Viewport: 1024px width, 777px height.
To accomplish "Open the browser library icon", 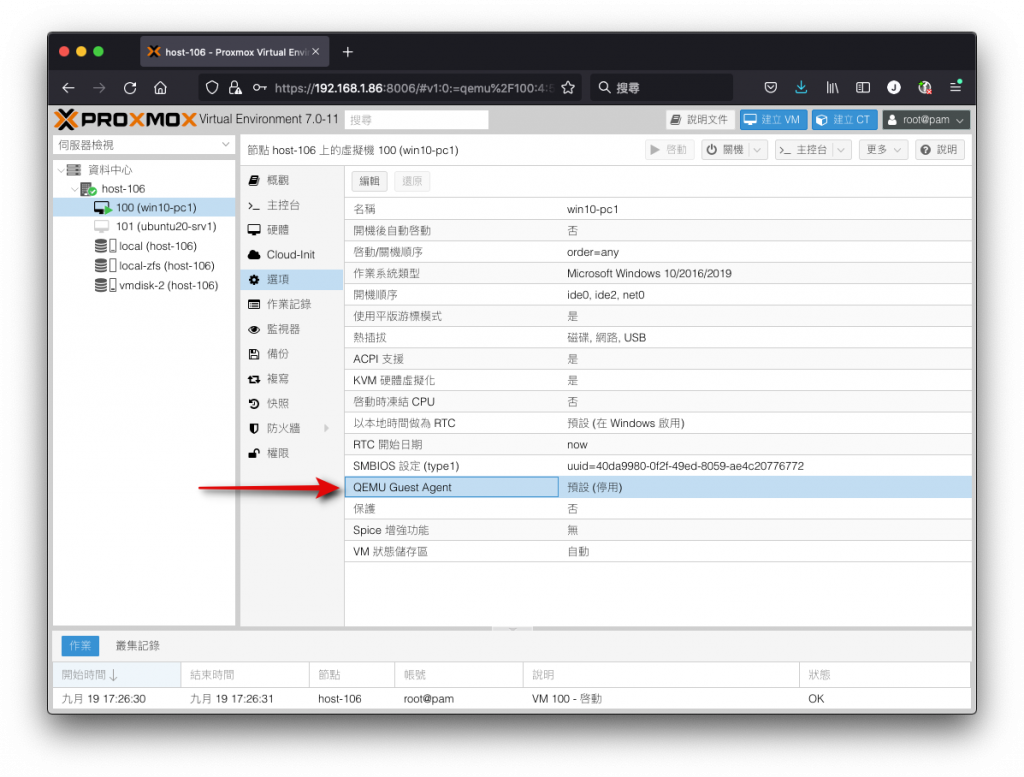I will [x=832, y=87].
